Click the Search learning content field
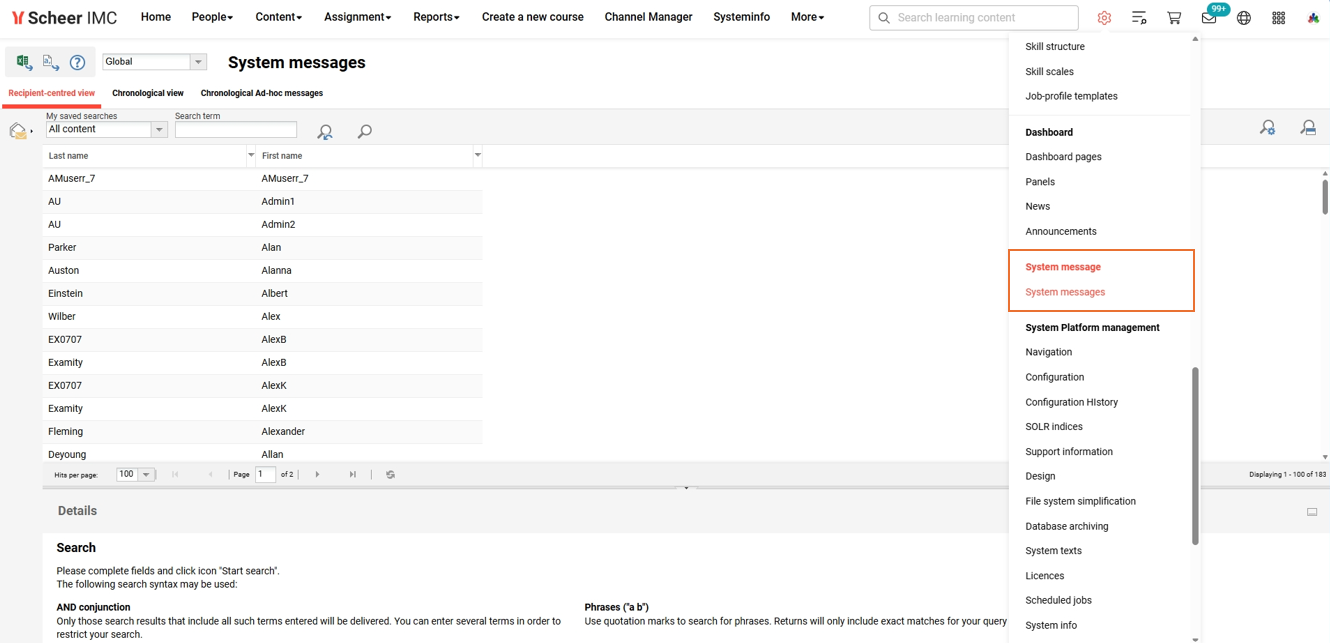This screenshot has width=1330, height=643. click(x=974, y=18)
